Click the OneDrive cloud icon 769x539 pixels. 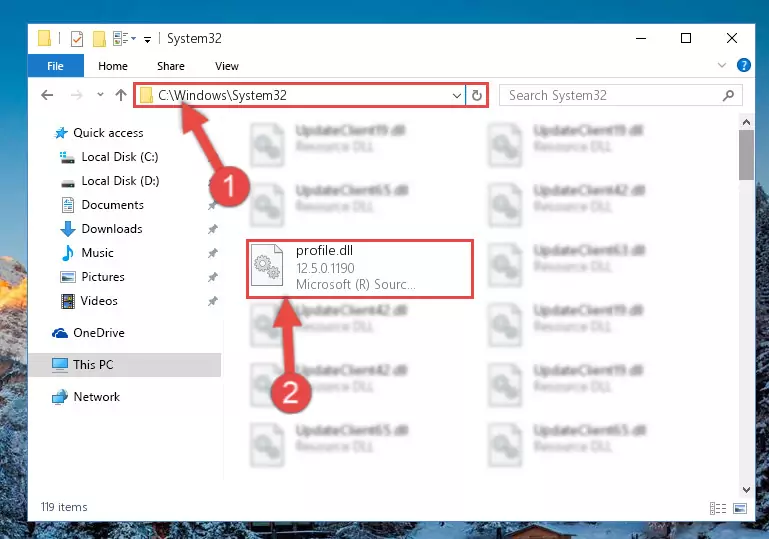pyautogui.click(x=60, y=333)
